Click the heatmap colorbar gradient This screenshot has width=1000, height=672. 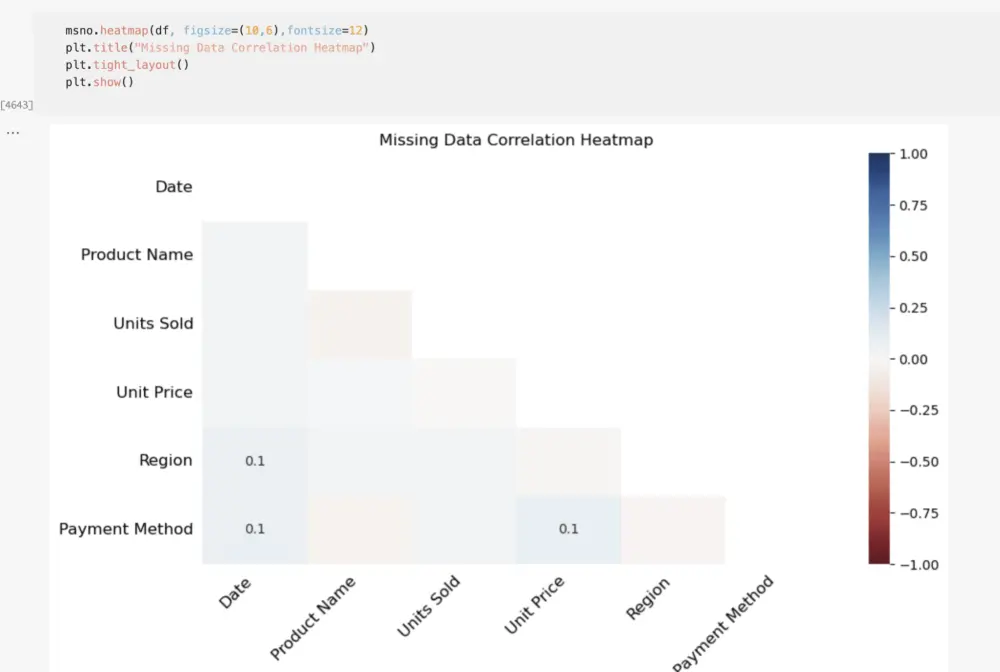879,358
